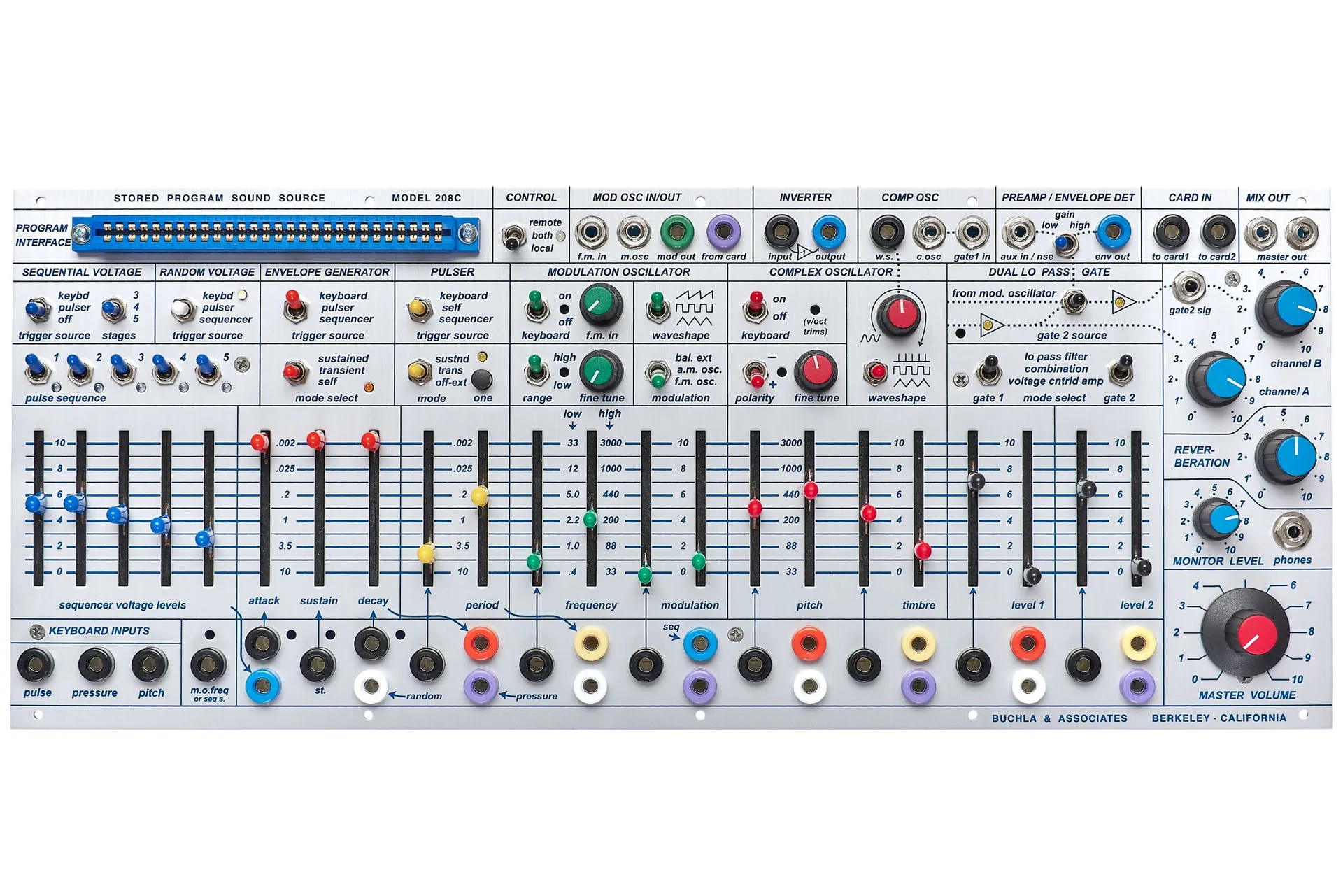
Task: Click the red timbre slider handle
Action: pos(923,550)
